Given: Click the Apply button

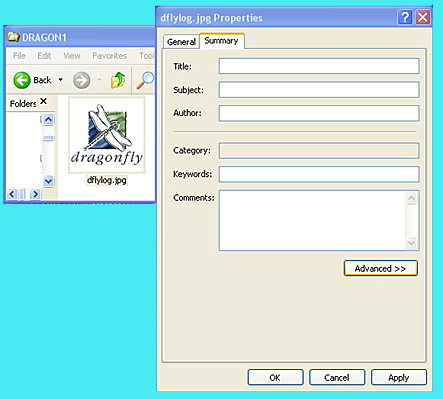Looking at the screenshot, I should [399, 377].
